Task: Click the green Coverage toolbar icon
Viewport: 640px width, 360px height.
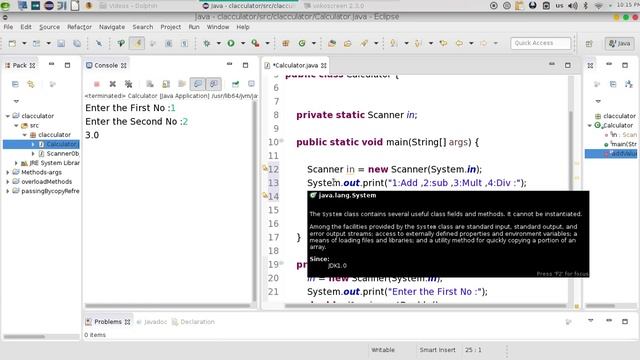Action: point(121,43)
